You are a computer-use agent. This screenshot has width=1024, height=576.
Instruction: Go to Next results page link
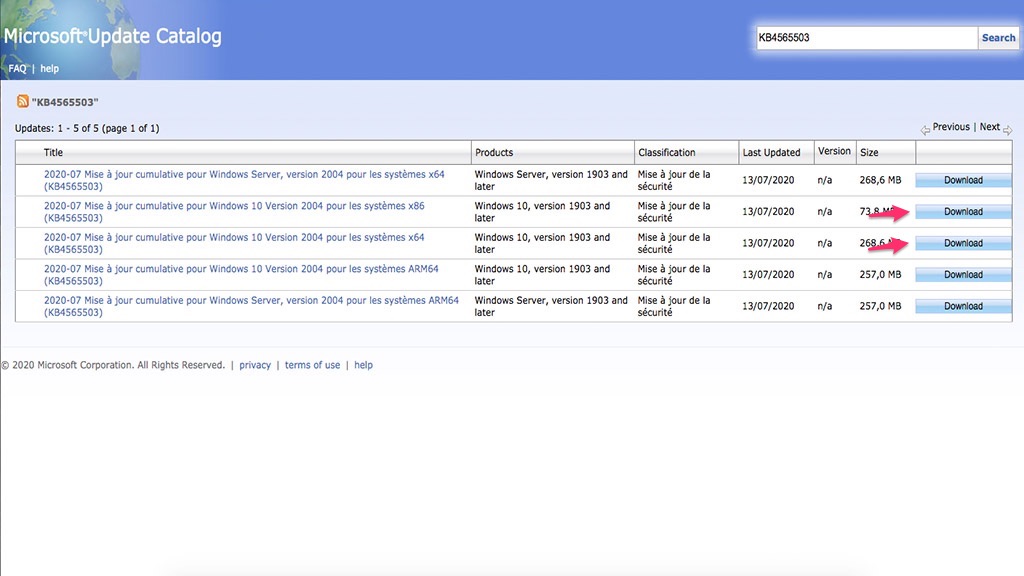(x=989, y=127)
